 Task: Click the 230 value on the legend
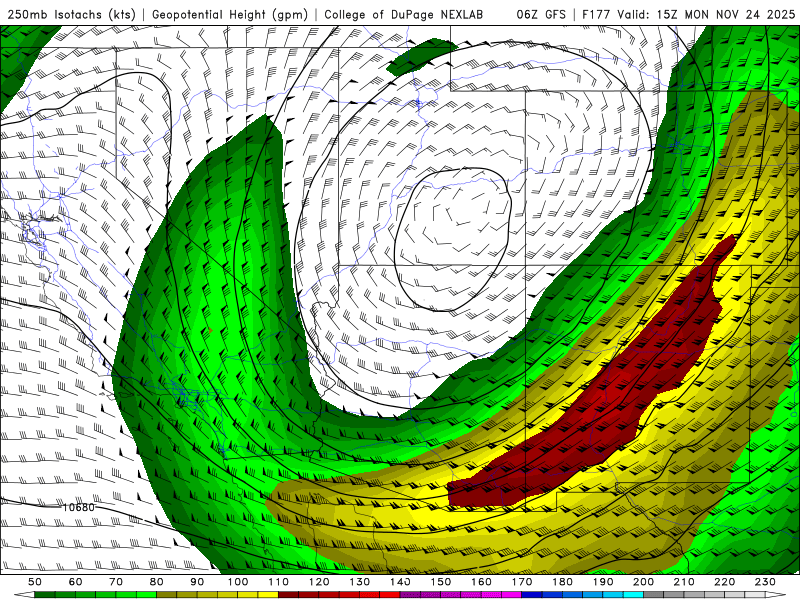(766, 582)
